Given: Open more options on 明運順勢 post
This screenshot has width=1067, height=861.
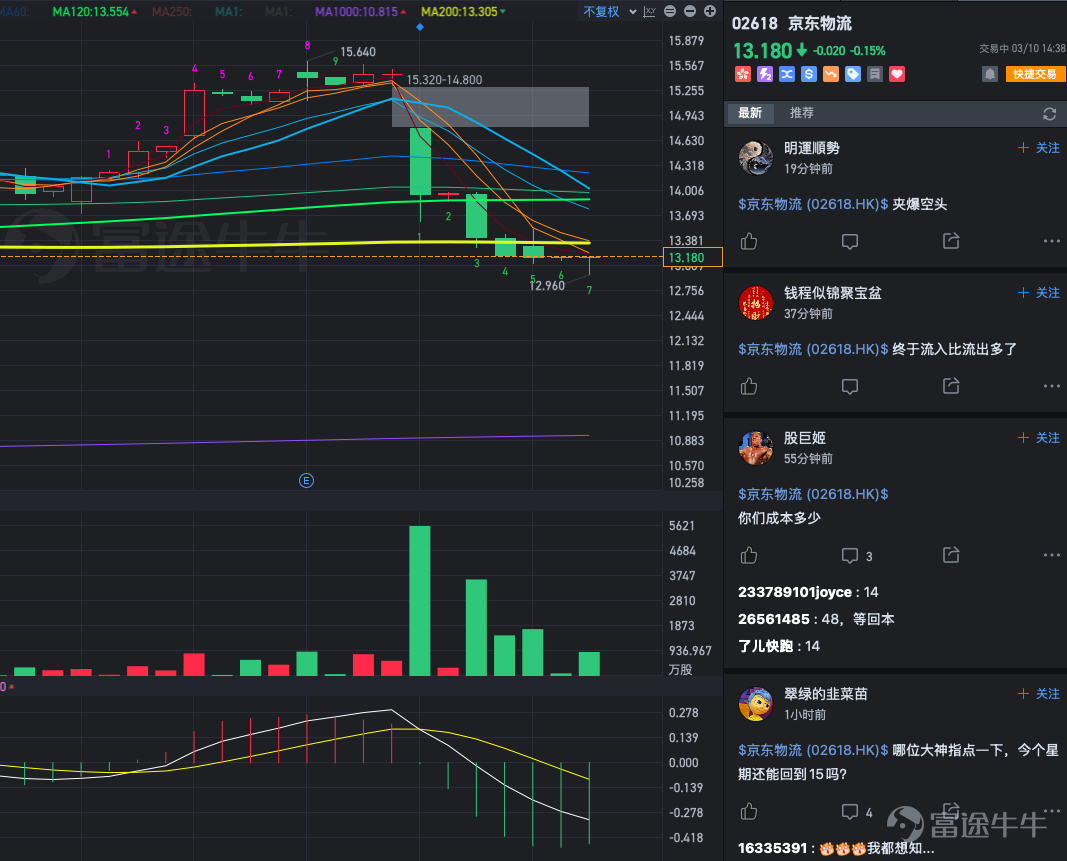Looking at the screenshot, I should (x=1051, y=241).
